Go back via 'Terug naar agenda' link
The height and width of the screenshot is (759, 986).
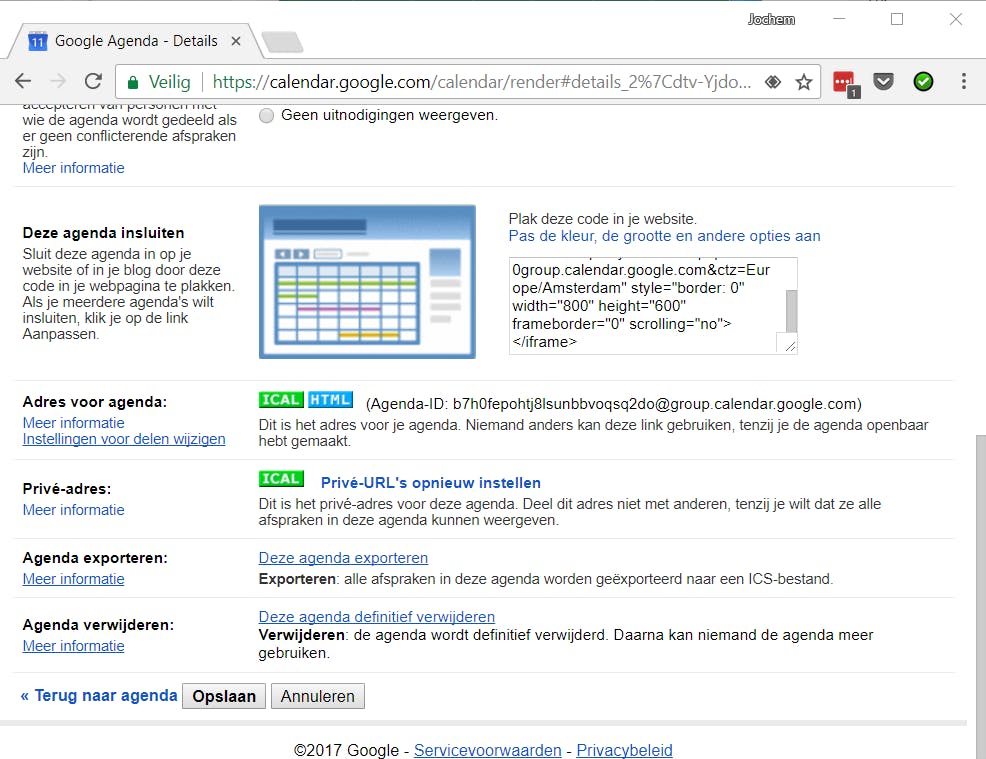click(x=99, y=695)
